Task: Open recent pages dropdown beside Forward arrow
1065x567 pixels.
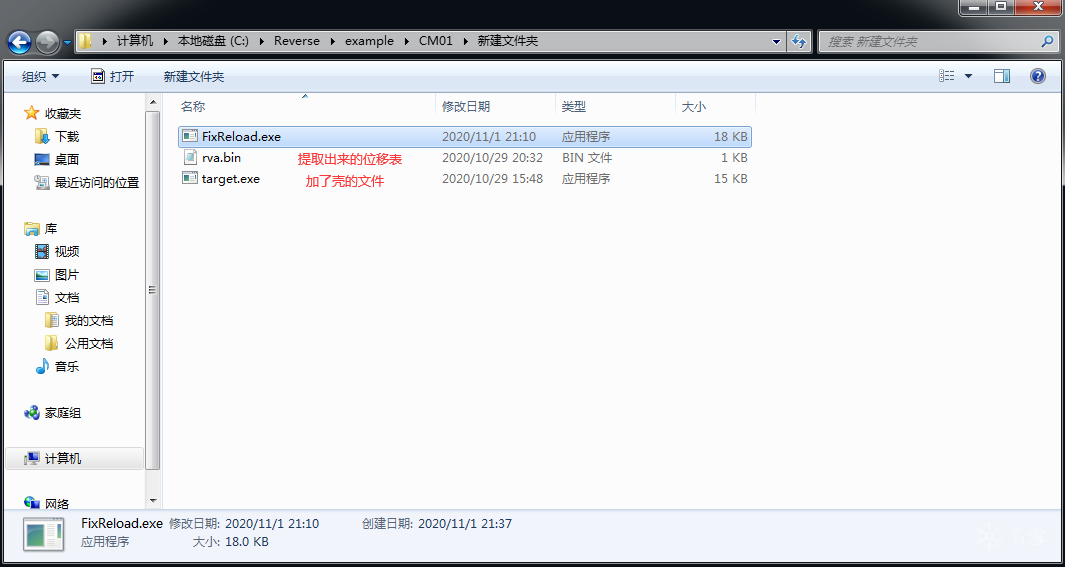Action: point(67,43)
